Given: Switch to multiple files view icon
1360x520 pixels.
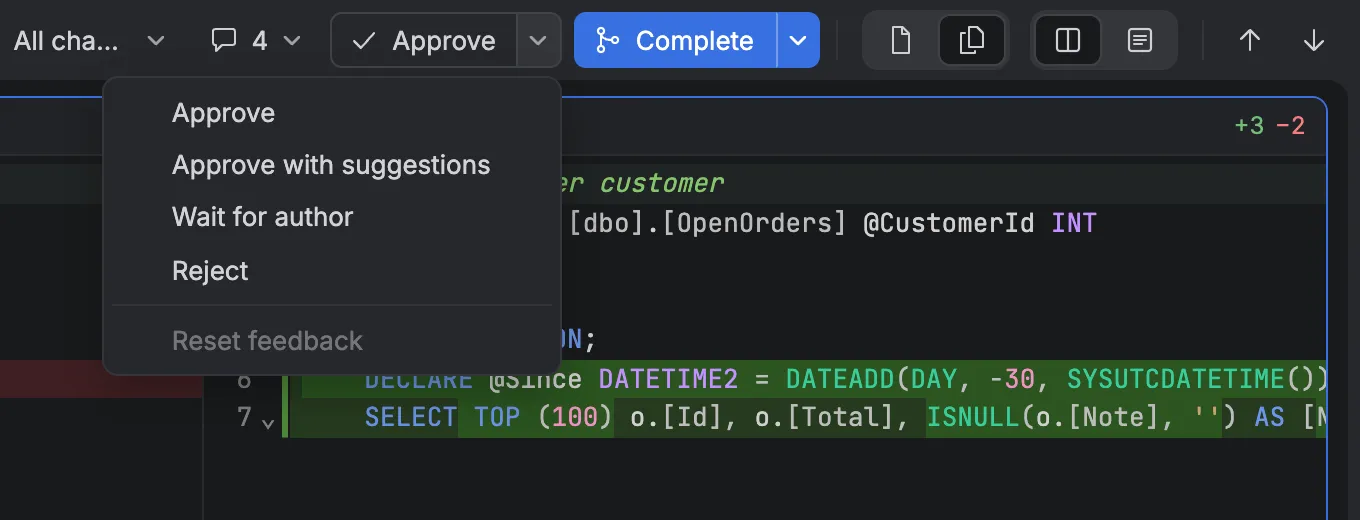Looking at the screenshot, I should coord(971,41).
